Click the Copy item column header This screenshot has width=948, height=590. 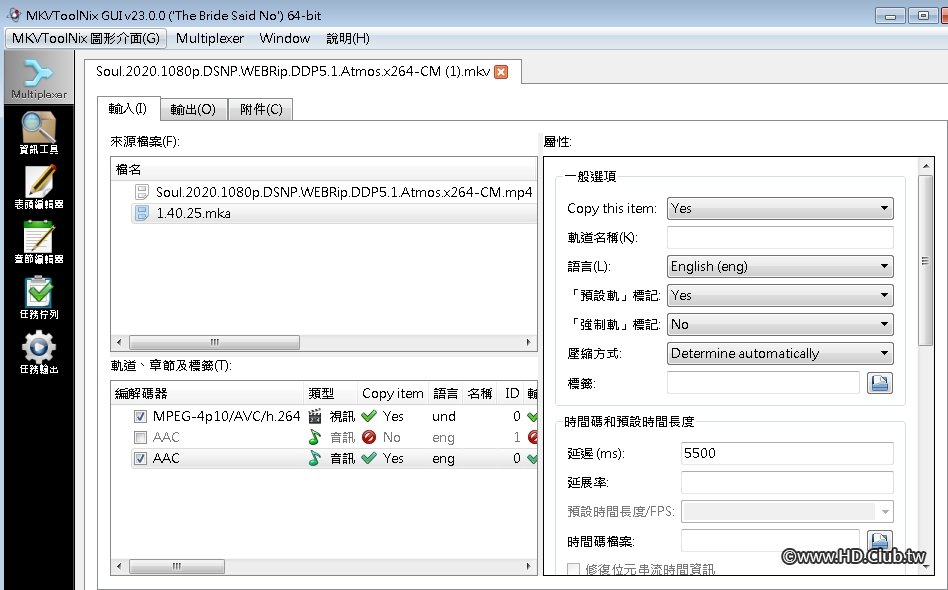pos(393,394)
